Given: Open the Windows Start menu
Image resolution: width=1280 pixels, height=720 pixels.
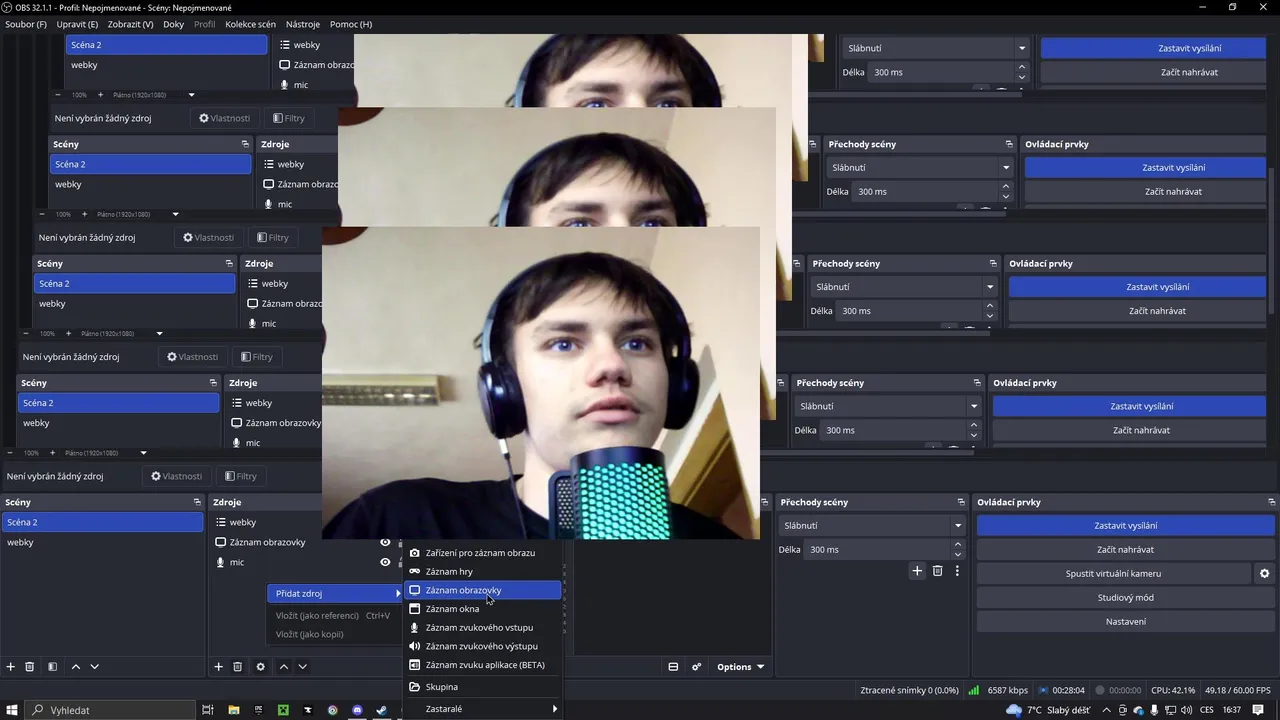Looking at the screenshot, I should coord(12,710).
